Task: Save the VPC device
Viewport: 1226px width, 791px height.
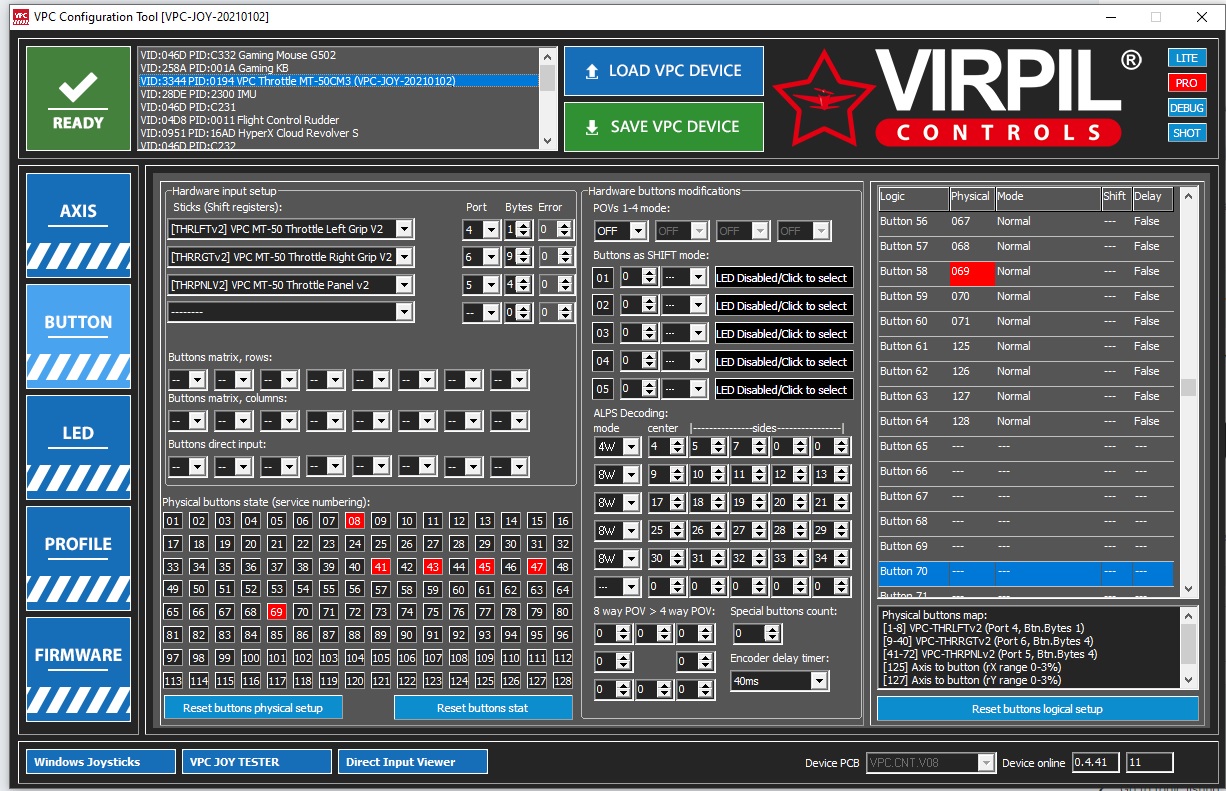Action: click(664, 127)
